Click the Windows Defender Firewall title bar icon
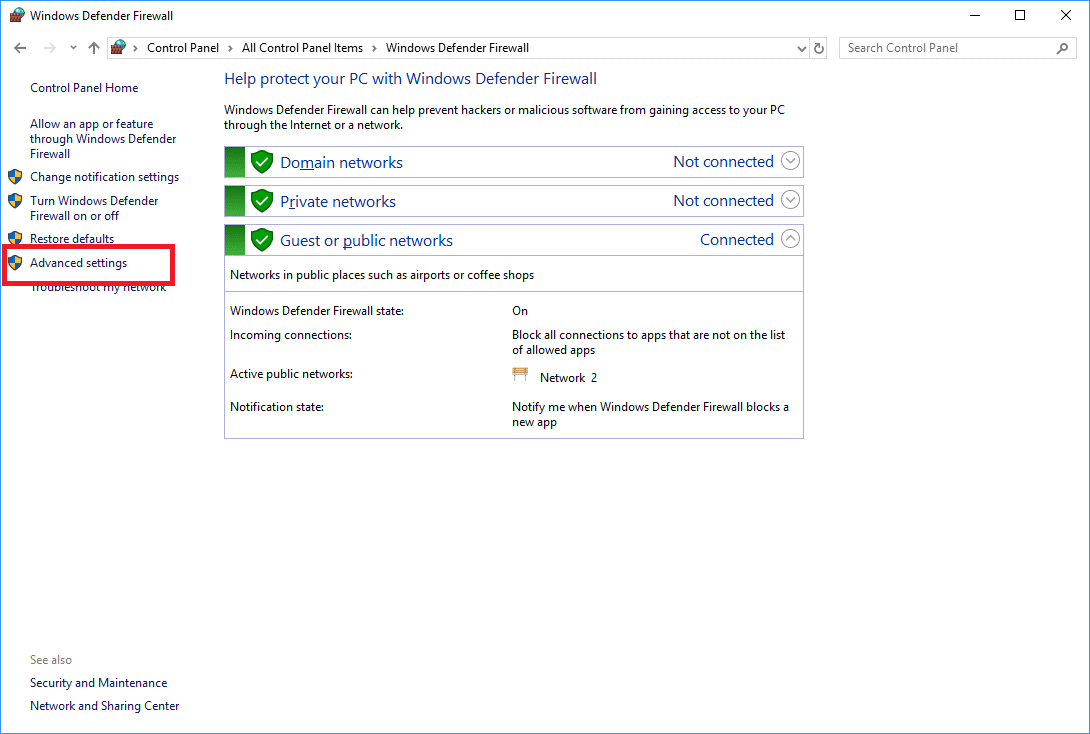Screen dimensions: 1090x734 17,15
